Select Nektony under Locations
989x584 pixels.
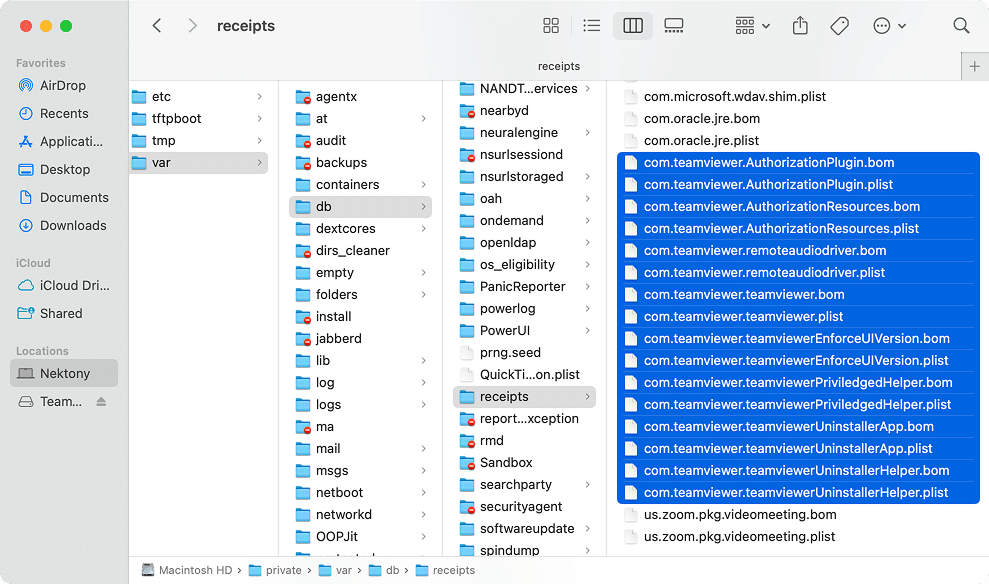[x=64, y=373]
